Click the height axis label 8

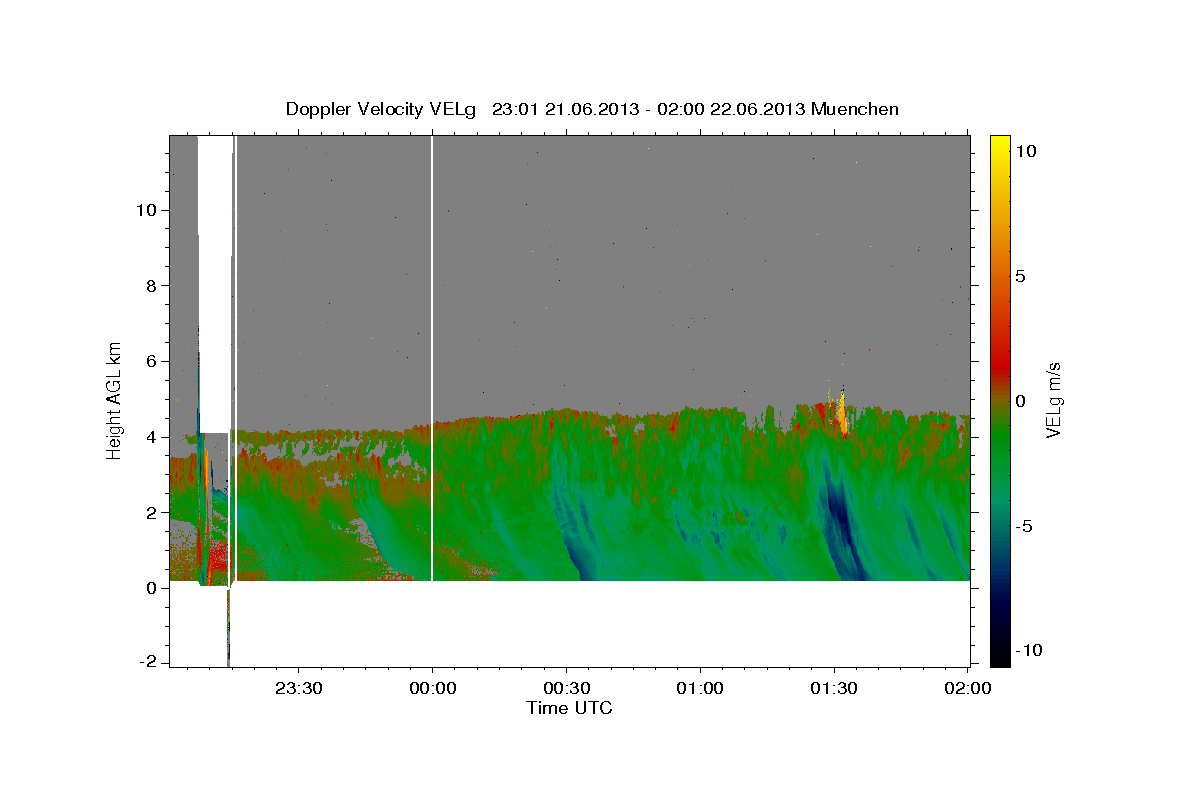(x=152, y=285)
